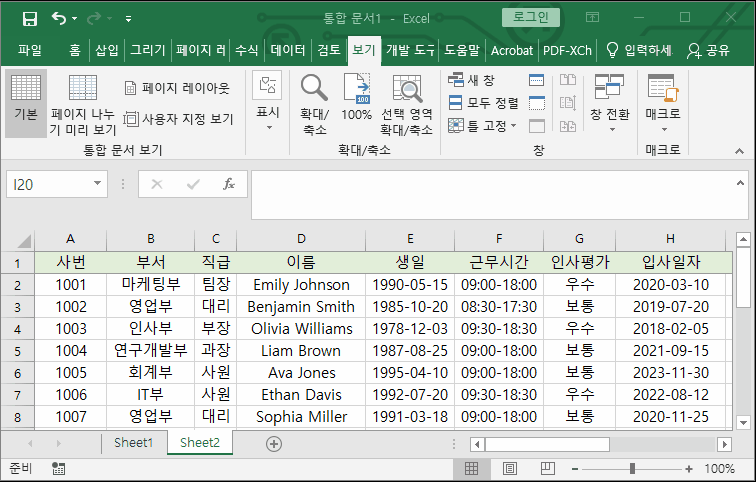Open the undo history dropdown arrow

[75, 19]
